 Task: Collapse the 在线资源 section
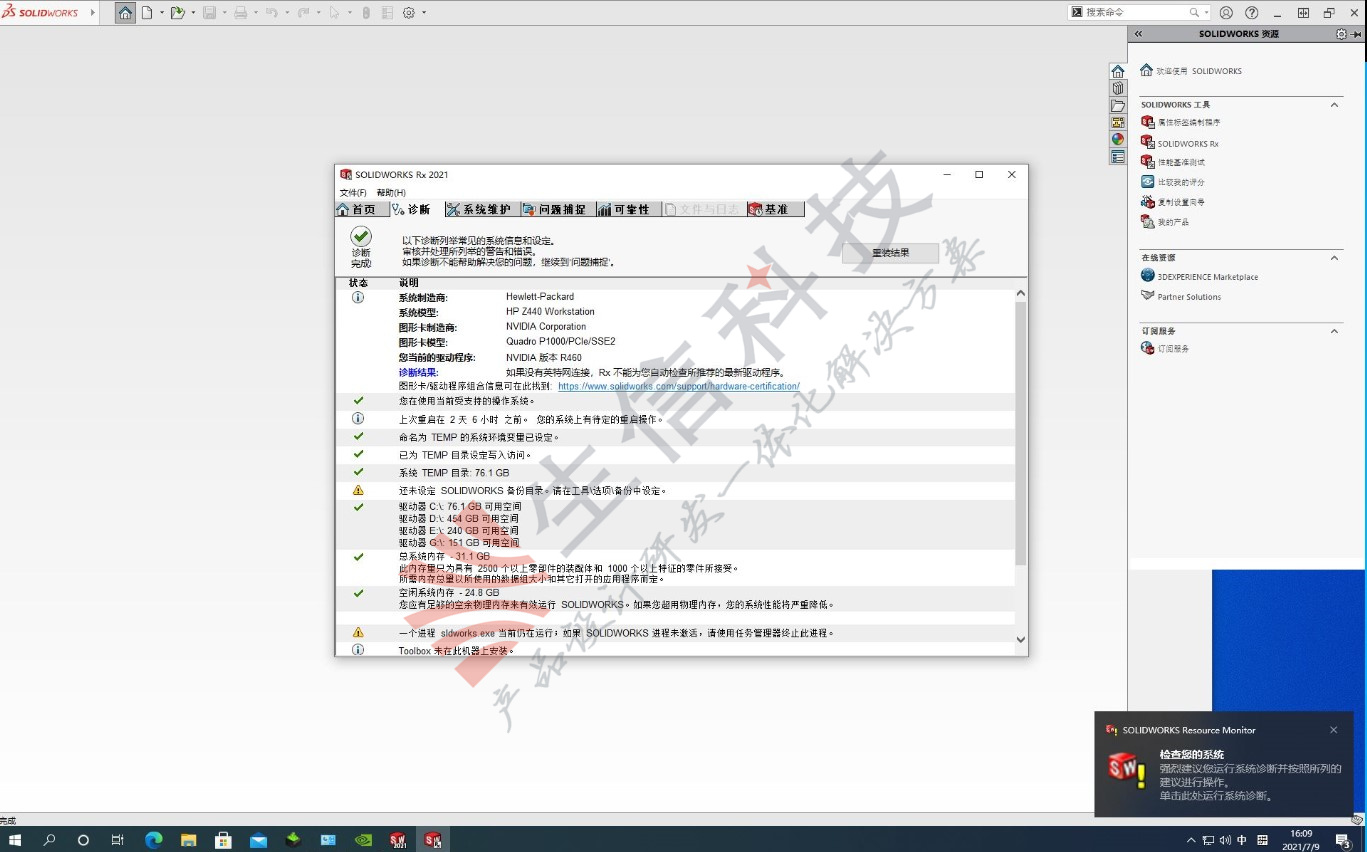(x=1334, y=258)
